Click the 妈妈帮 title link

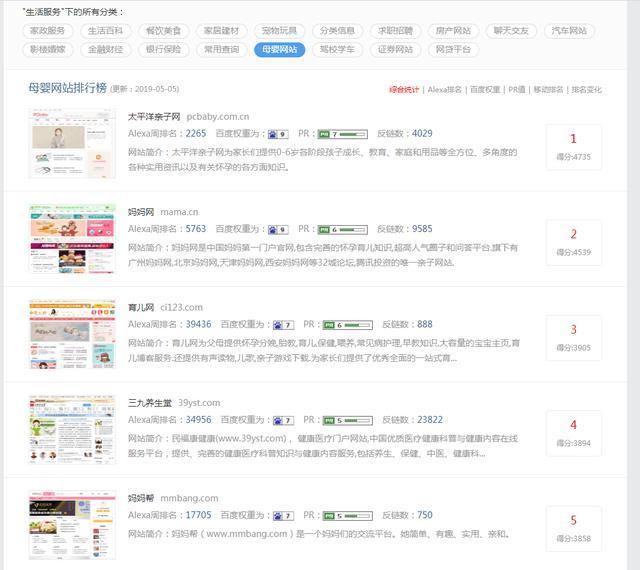(141, 498)
